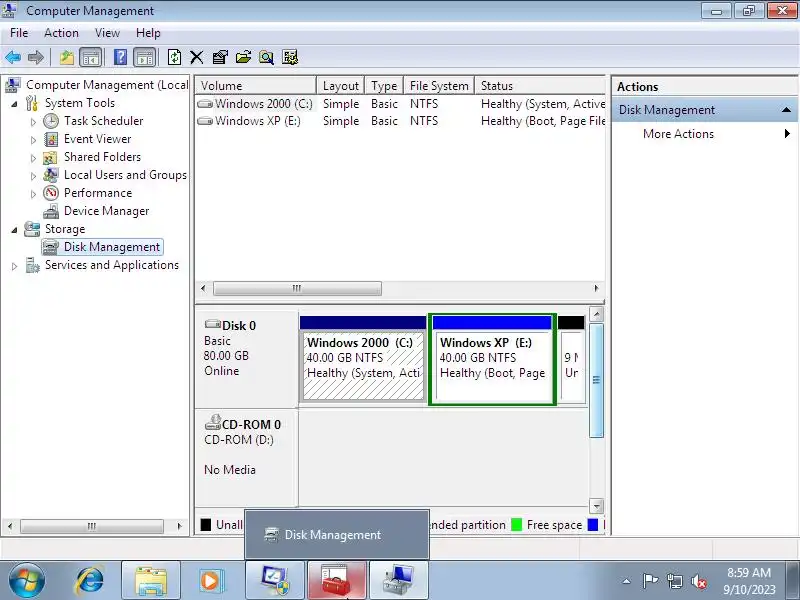Toggle the Show/Hide Action Pane icon
This screenshot has width=800, height=600.
(145, 57)
